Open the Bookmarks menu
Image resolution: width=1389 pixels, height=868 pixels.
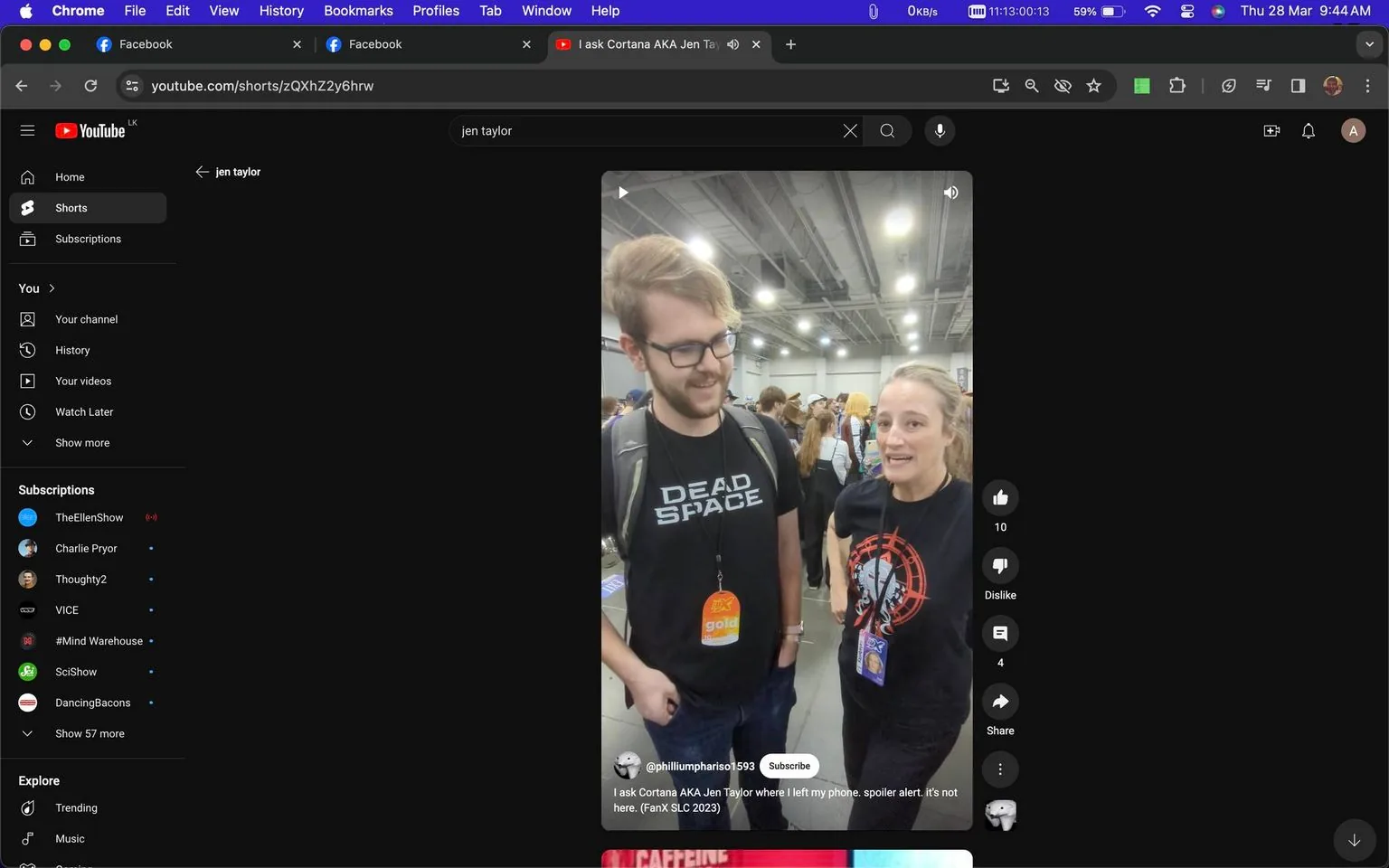pyautogui.click(x=358, y=11)
